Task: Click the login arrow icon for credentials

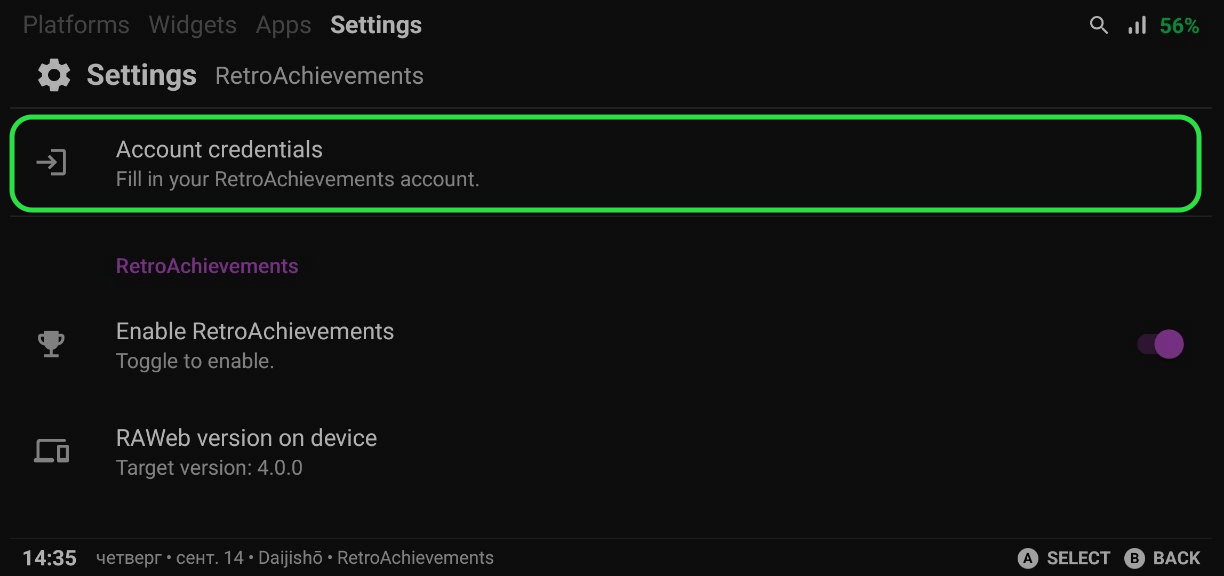Action: click(x=51, y=163)
